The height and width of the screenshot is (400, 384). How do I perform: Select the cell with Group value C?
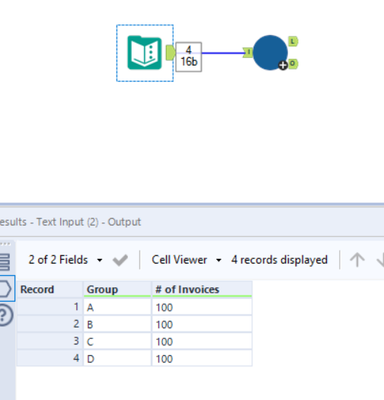[117, 341]
